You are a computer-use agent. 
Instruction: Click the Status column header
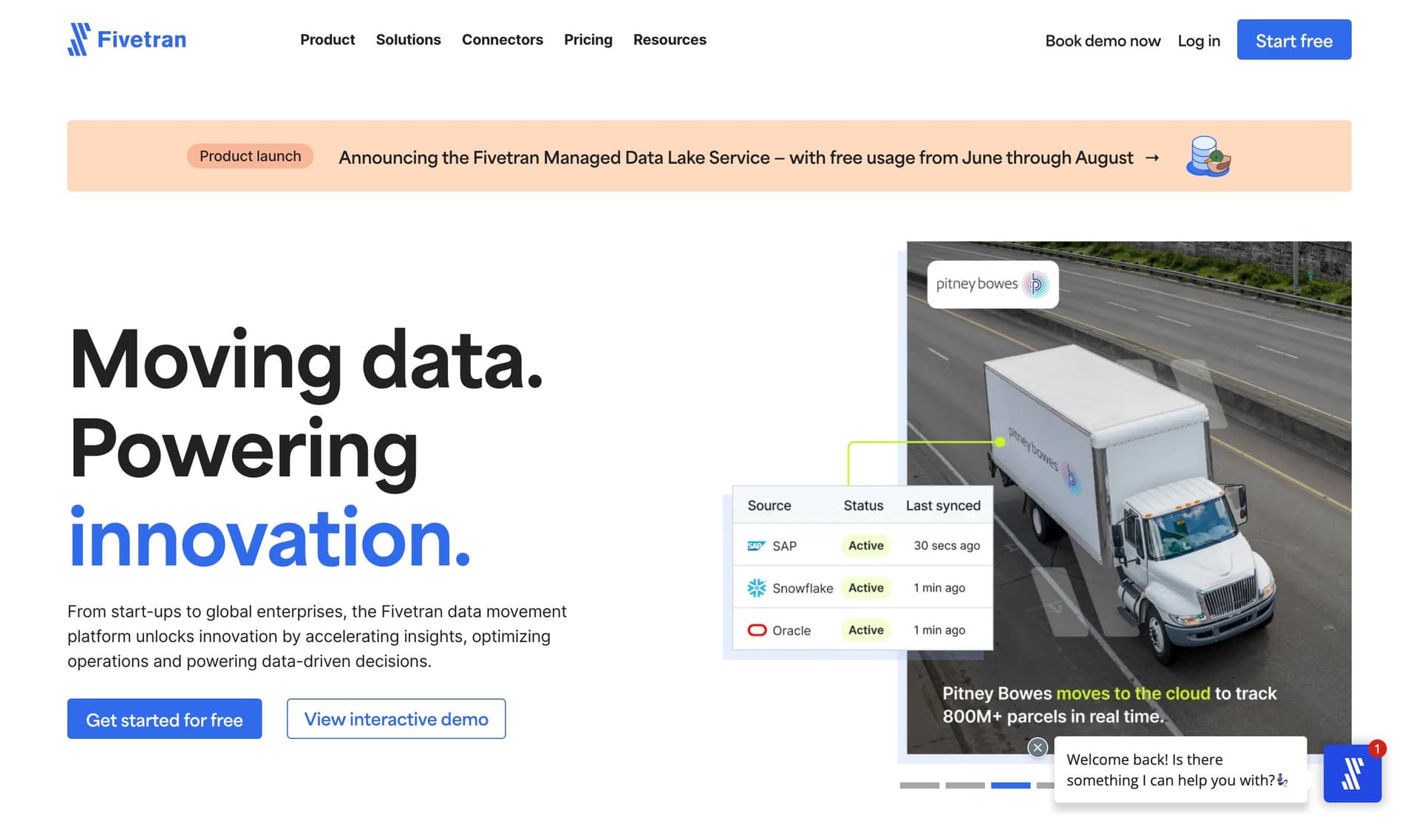863,505
